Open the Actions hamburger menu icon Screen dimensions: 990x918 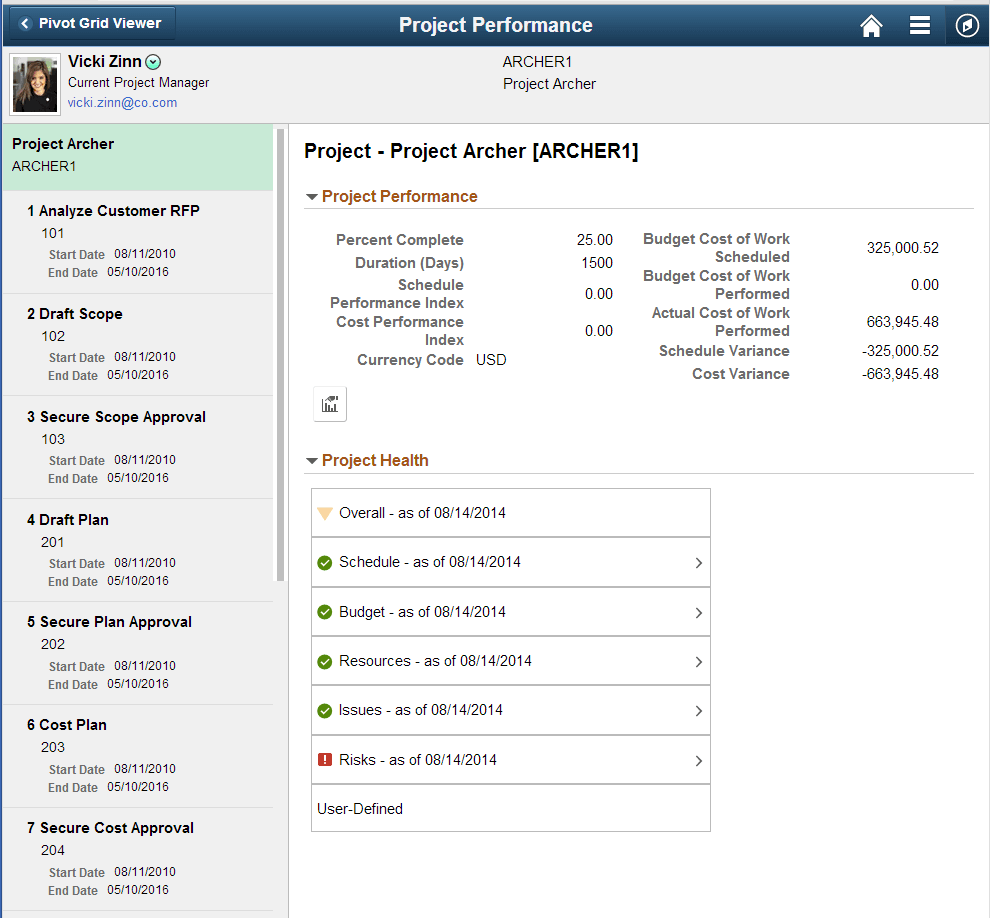pos(920,25)
